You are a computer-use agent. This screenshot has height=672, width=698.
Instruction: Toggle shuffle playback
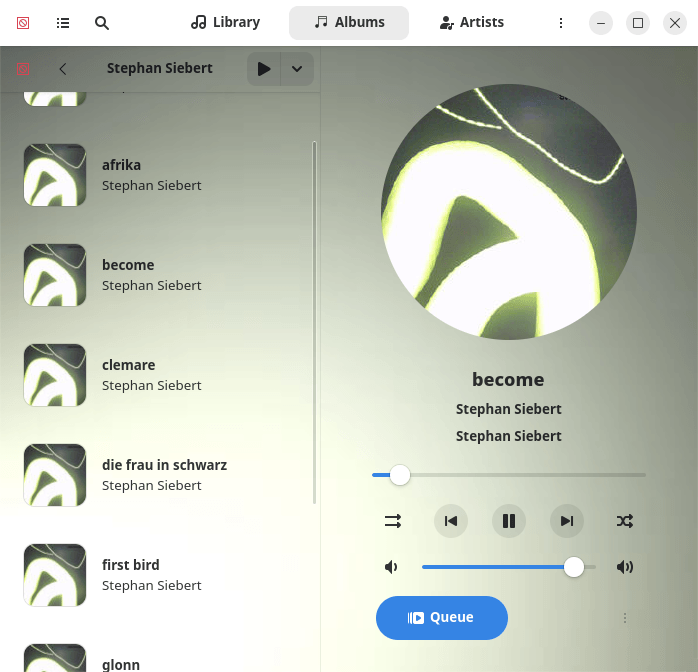[625, 521]
